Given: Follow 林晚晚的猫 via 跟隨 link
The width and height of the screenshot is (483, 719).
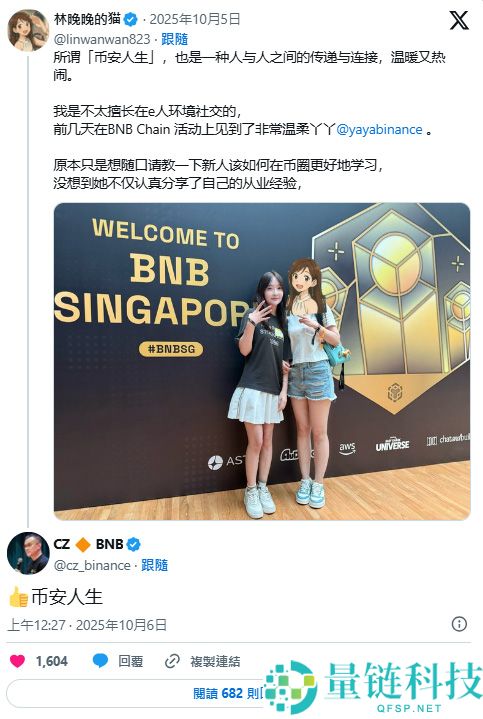Looking at the screenshot, I should pos(174,39).
